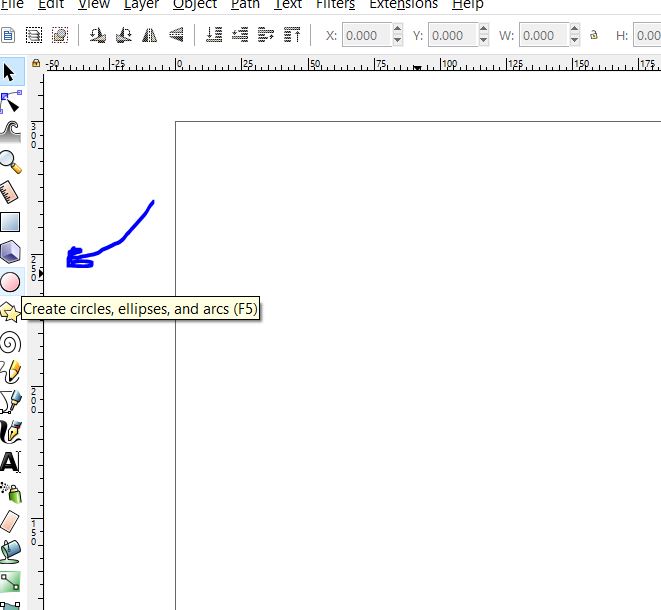
Task: Click the H height input field
Action: [x=647, y=35]
